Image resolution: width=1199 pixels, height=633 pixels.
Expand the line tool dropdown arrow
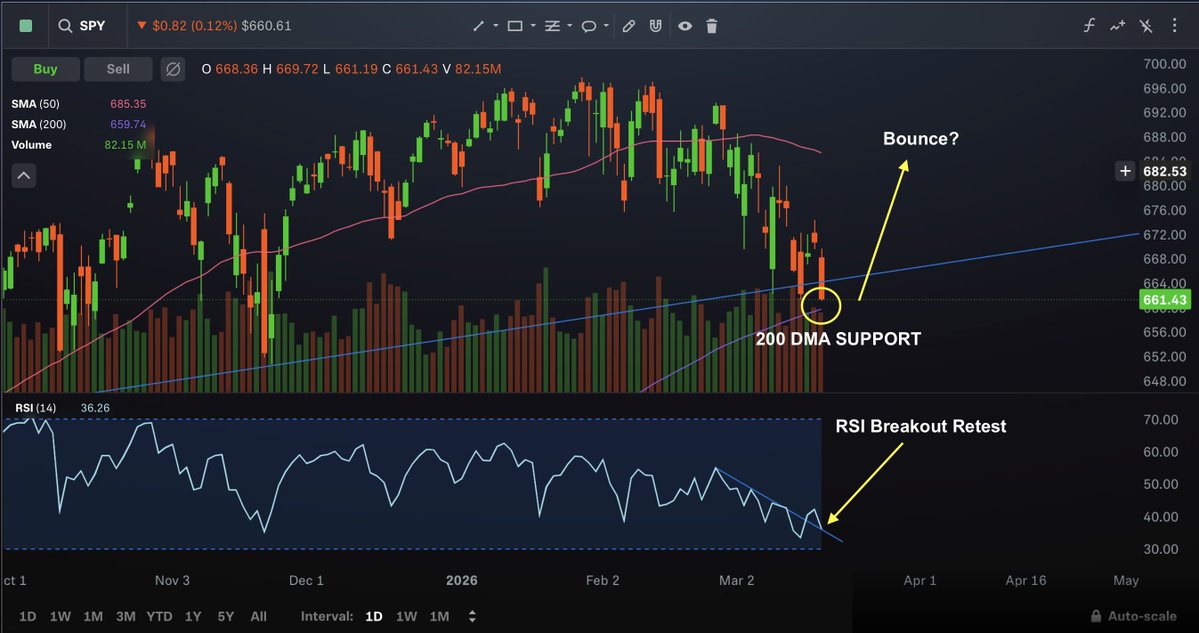(496, 26)
